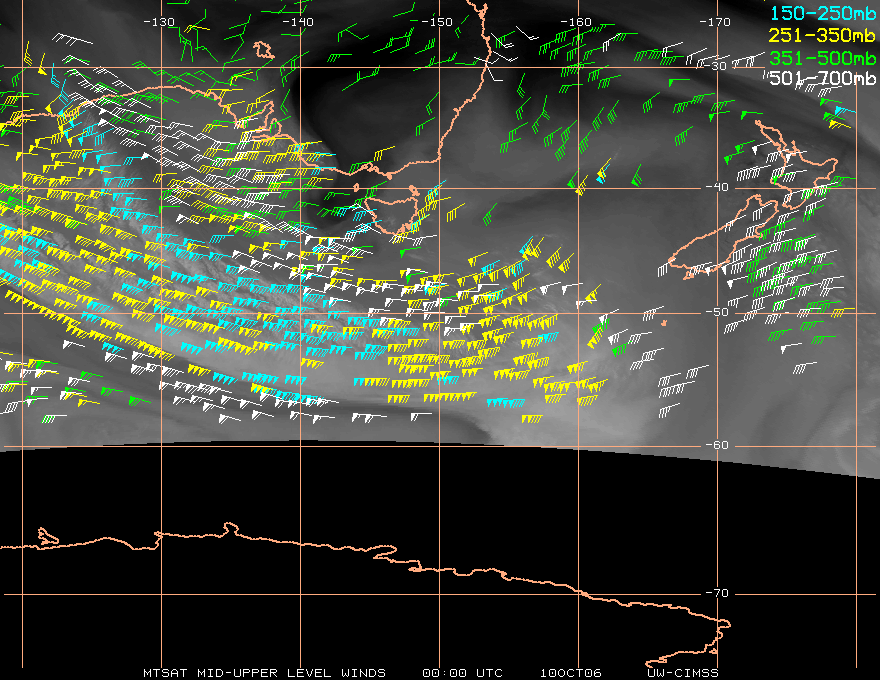Click the -150 longitude label

pos(437,22)
